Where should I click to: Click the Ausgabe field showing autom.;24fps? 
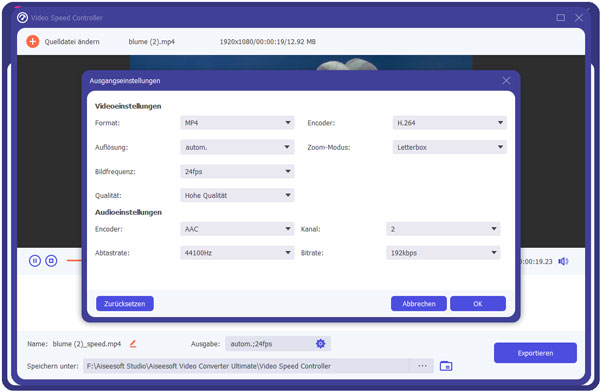(x=278, y=344)
